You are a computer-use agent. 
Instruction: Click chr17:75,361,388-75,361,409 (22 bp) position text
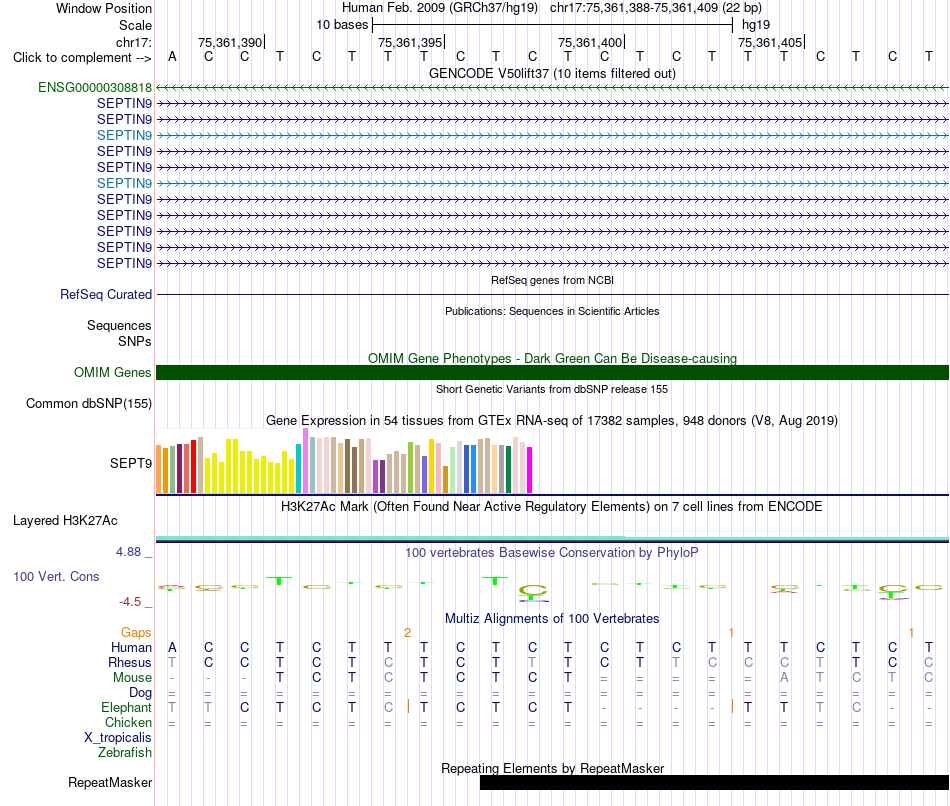point(656,8)
